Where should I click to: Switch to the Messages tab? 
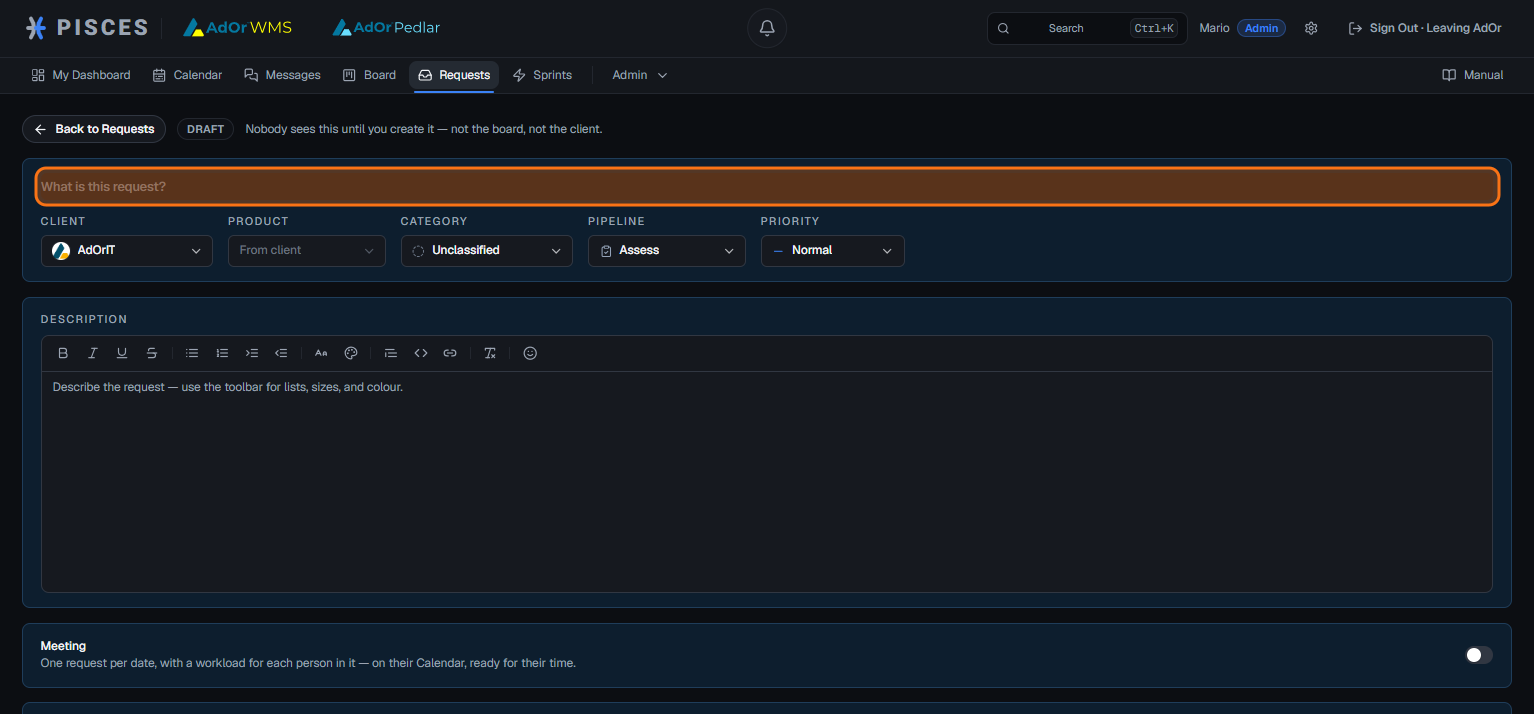coord(283,75)
